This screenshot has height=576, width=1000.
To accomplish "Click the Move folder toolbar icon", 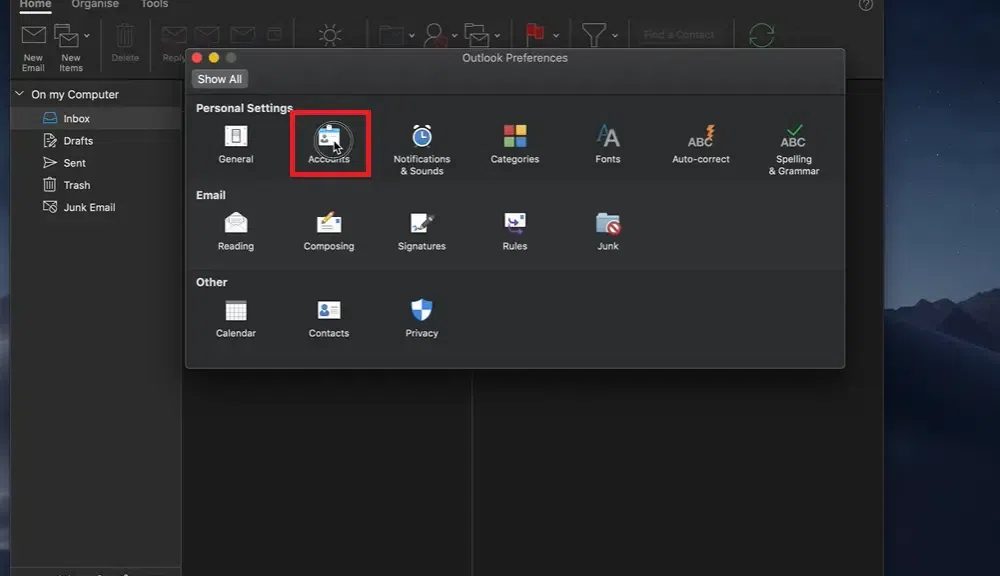I will 391,35.
